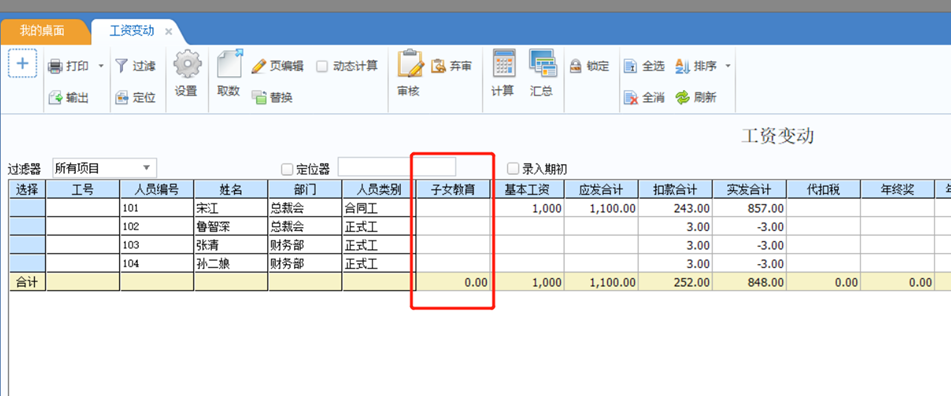Screen dimensions: 951x396
Task: Click the 实发合计 column header
Action: tap(750, 190)
